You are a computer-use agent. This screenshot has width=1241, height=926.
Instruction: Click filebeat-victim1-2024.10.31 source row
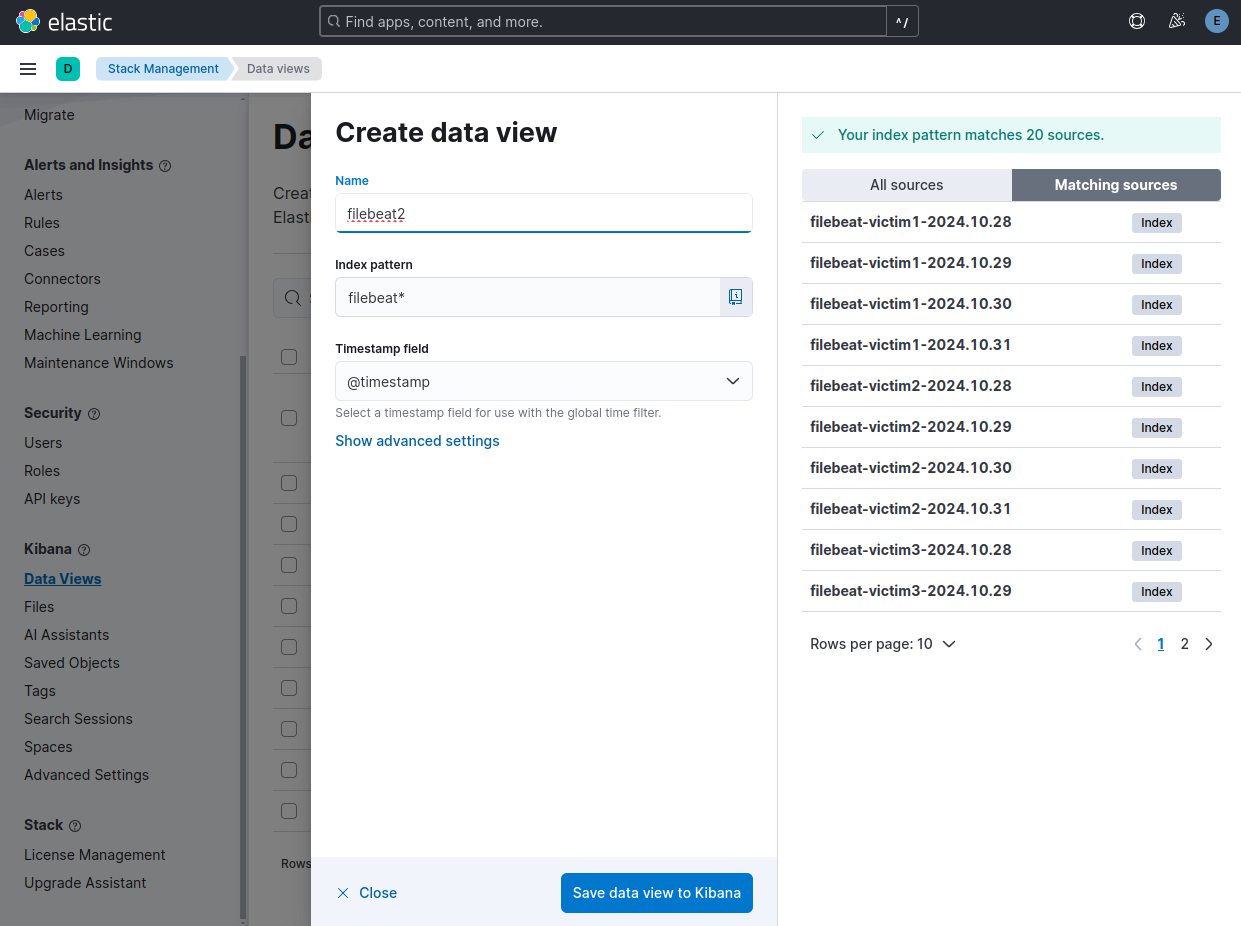tap(1011, 345)
